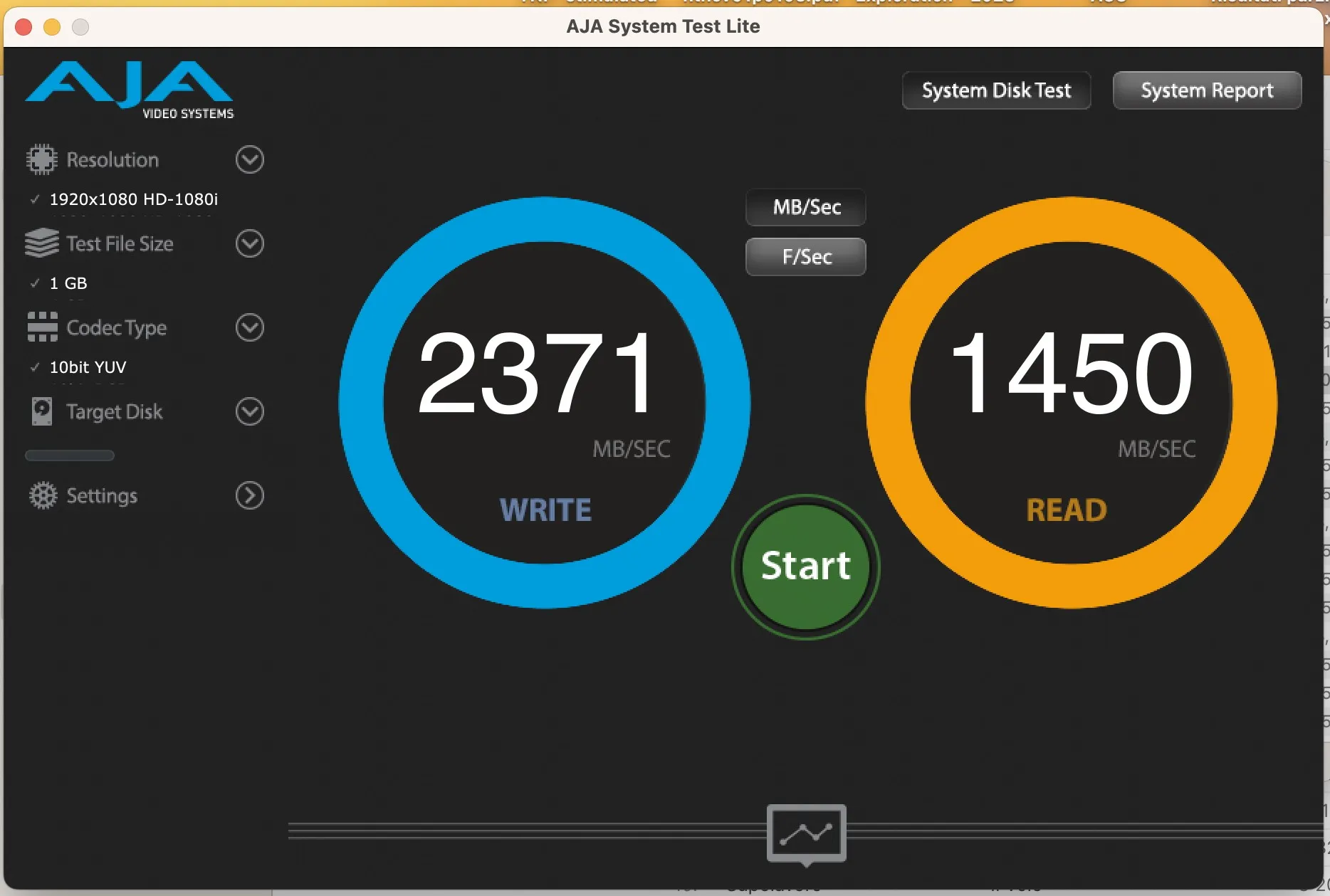This screenshot has height=896, width=1330.
Task: Switch display units to F/Sec
Action: coord(805,257)
